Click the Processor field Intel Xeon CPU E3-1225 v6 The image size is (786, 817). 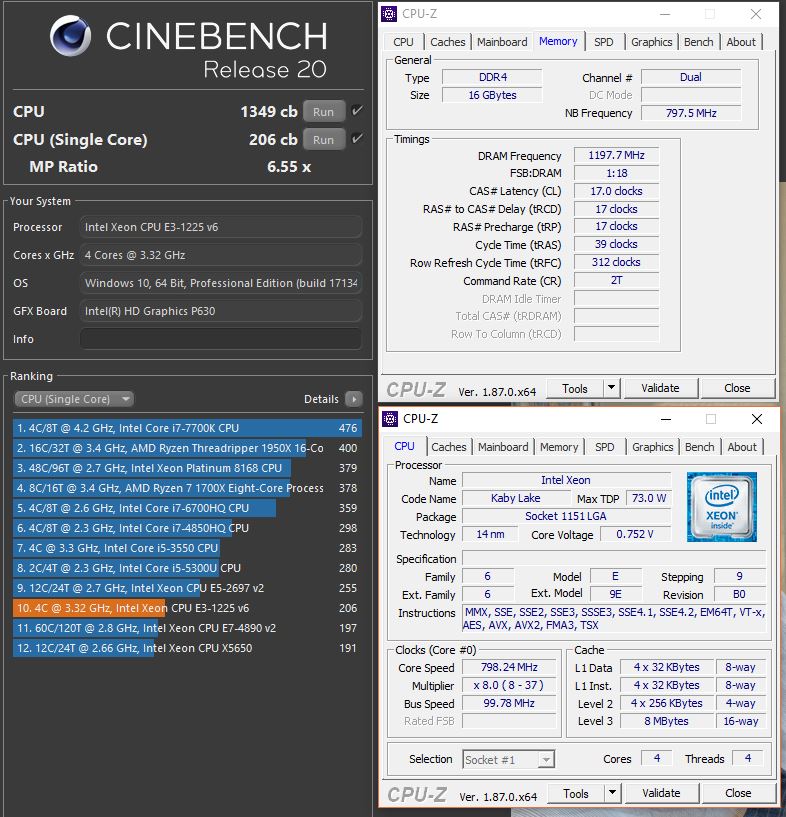(221, 227)
